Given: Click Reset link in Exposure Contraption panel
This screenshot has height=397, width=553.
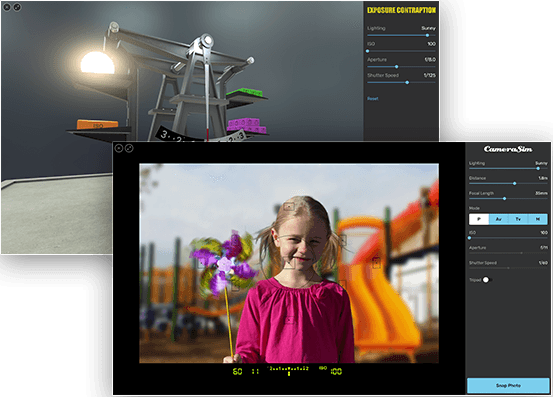Looking at the screenshot, I should tap(372, 99).
